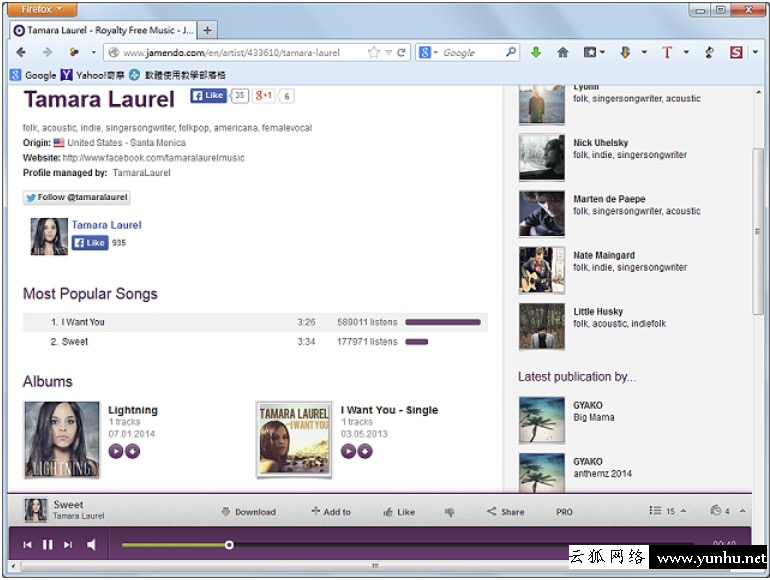Click the Little Husky artist thumbnail
Image resolution: width=770 pixels, height=580 pixels.
click(x=542, y=327)
